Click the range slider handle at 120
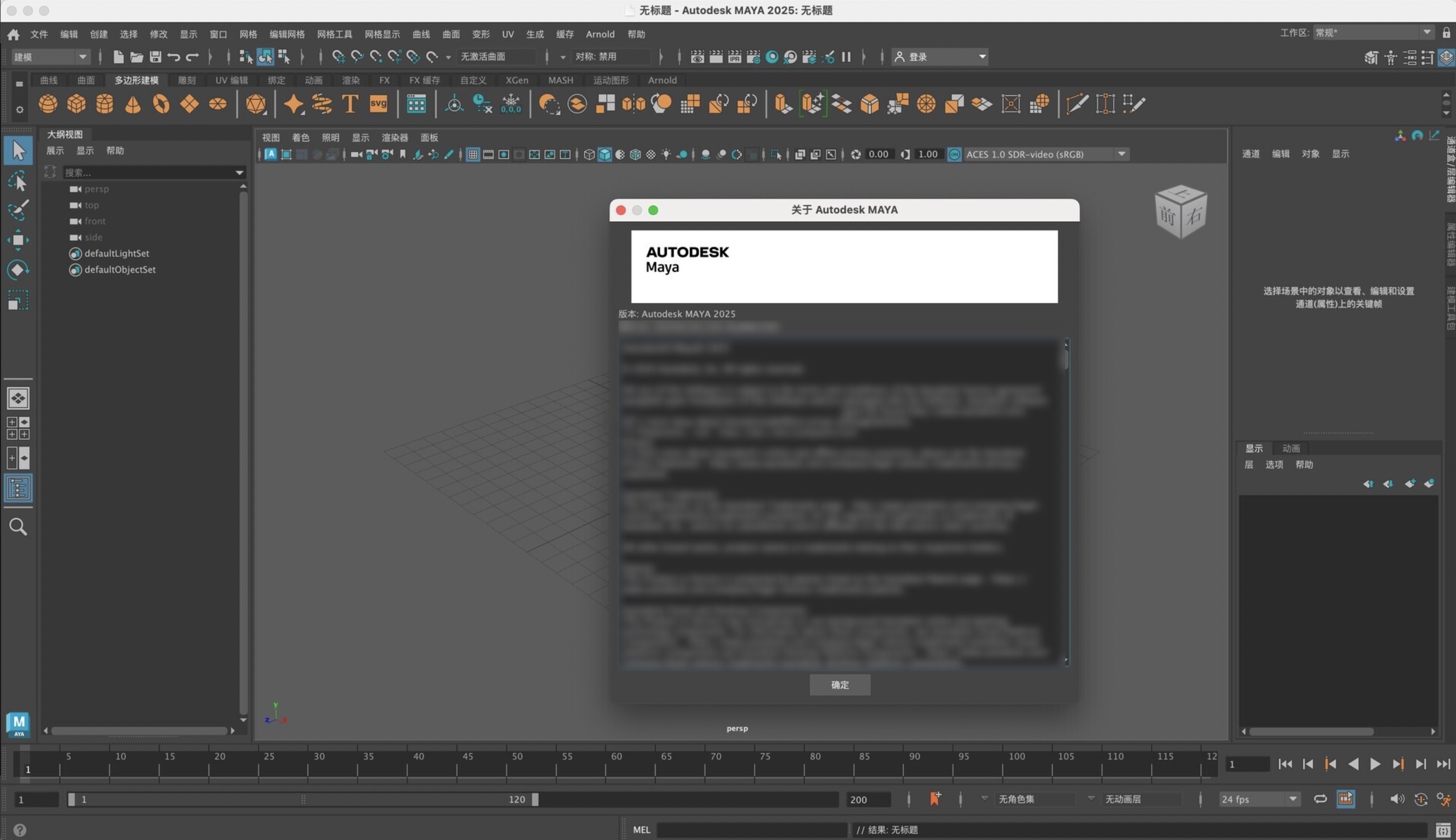The width and height of the screenshot is (1456, 840). [535, 800]
